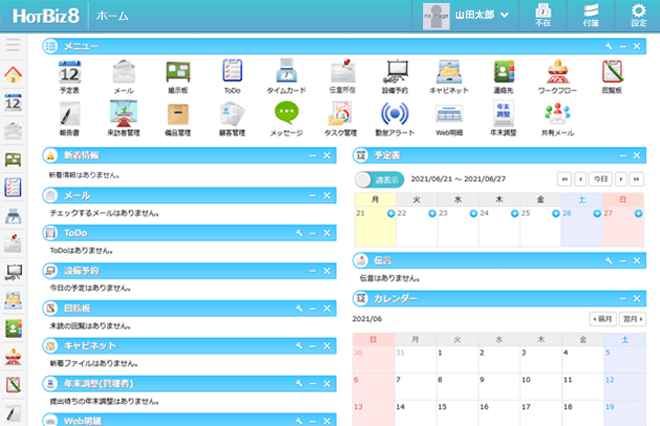Screen dimensions: 660x426
Task: Open the 年末調整 icon
Action: pos(503,114)
